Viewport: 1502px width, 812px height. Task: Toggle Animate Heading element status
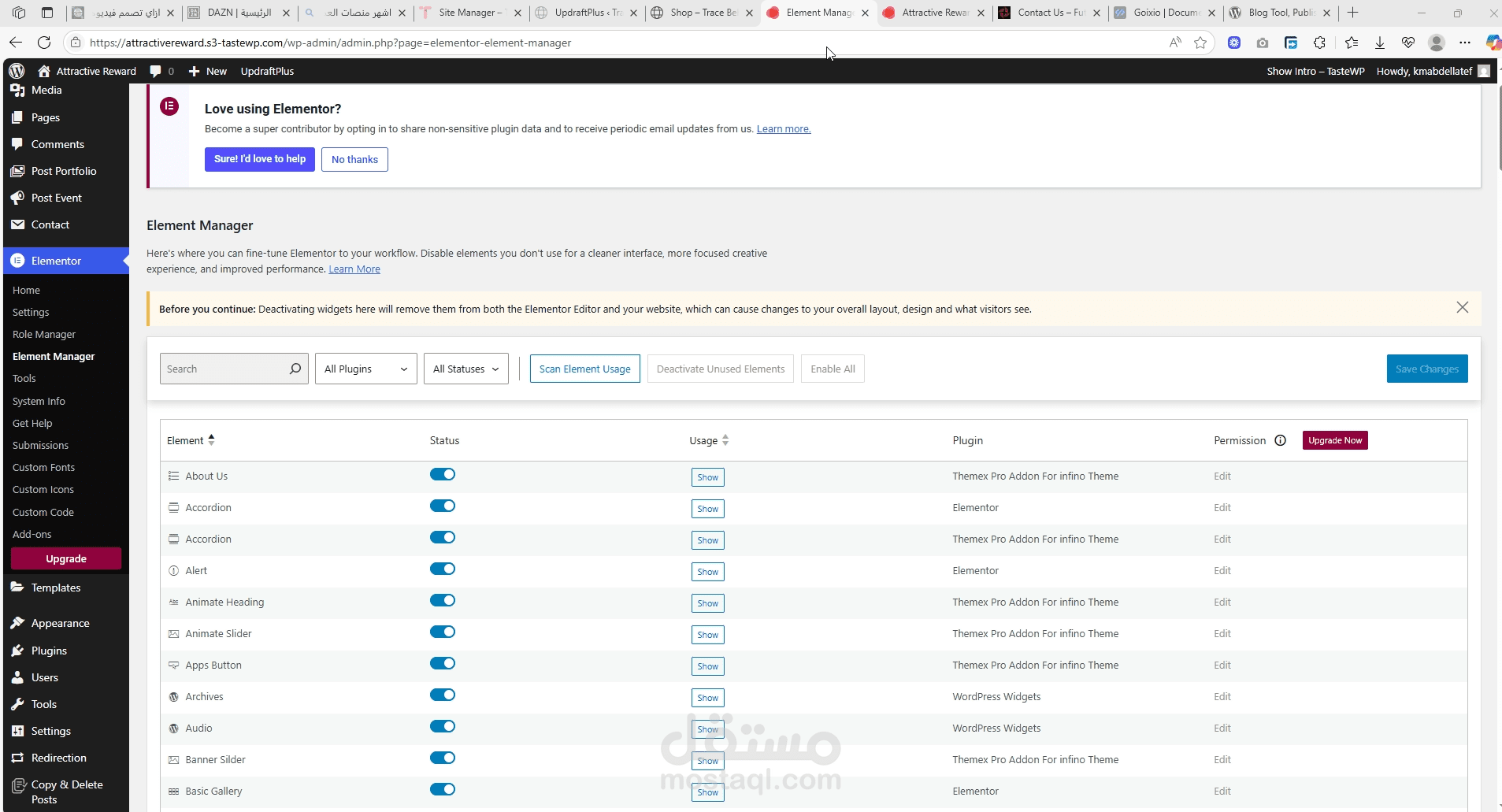pyautogui.click(x=443, y=600)
